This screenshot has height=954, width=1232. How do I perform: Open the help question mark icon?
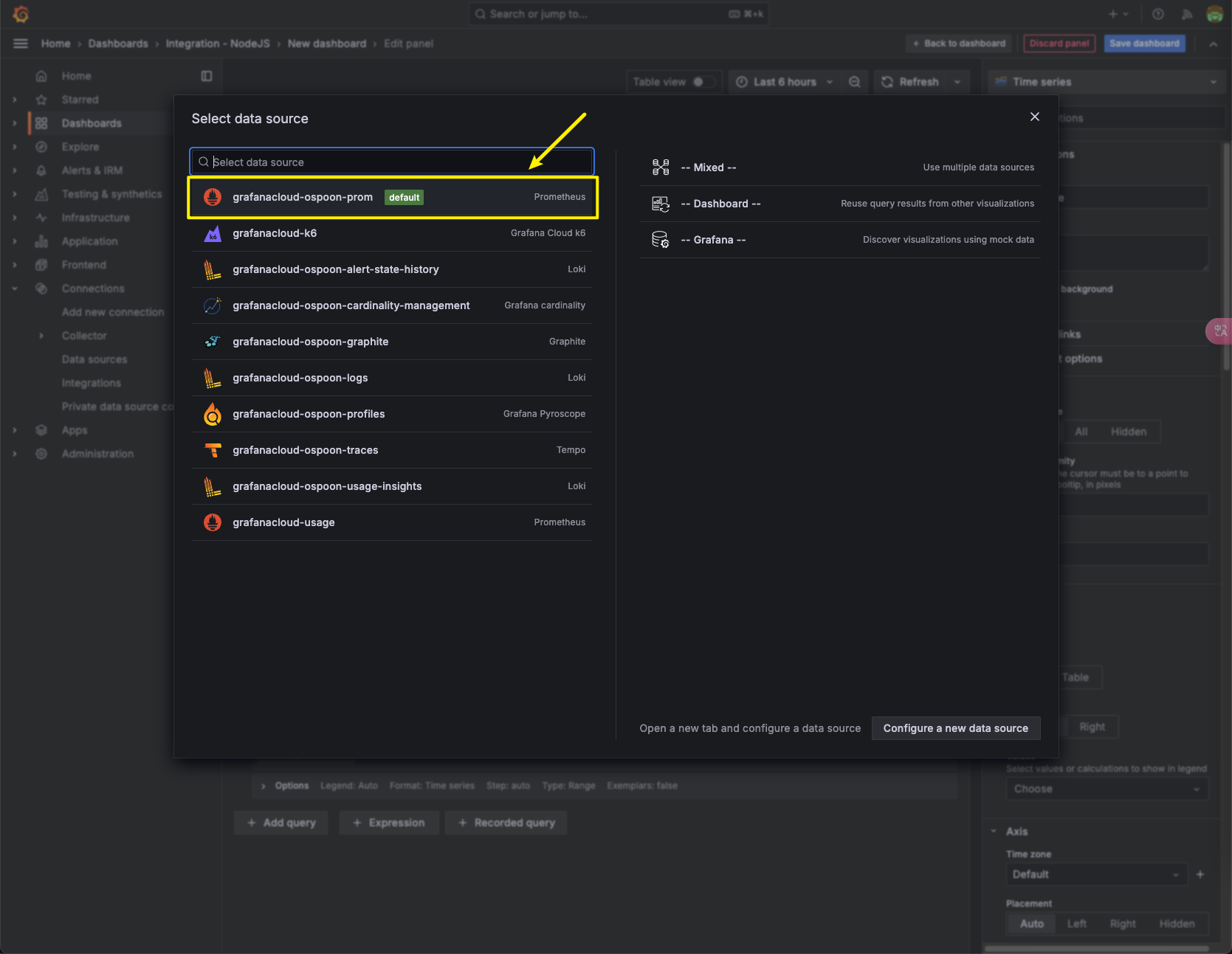coord(1158,14)
